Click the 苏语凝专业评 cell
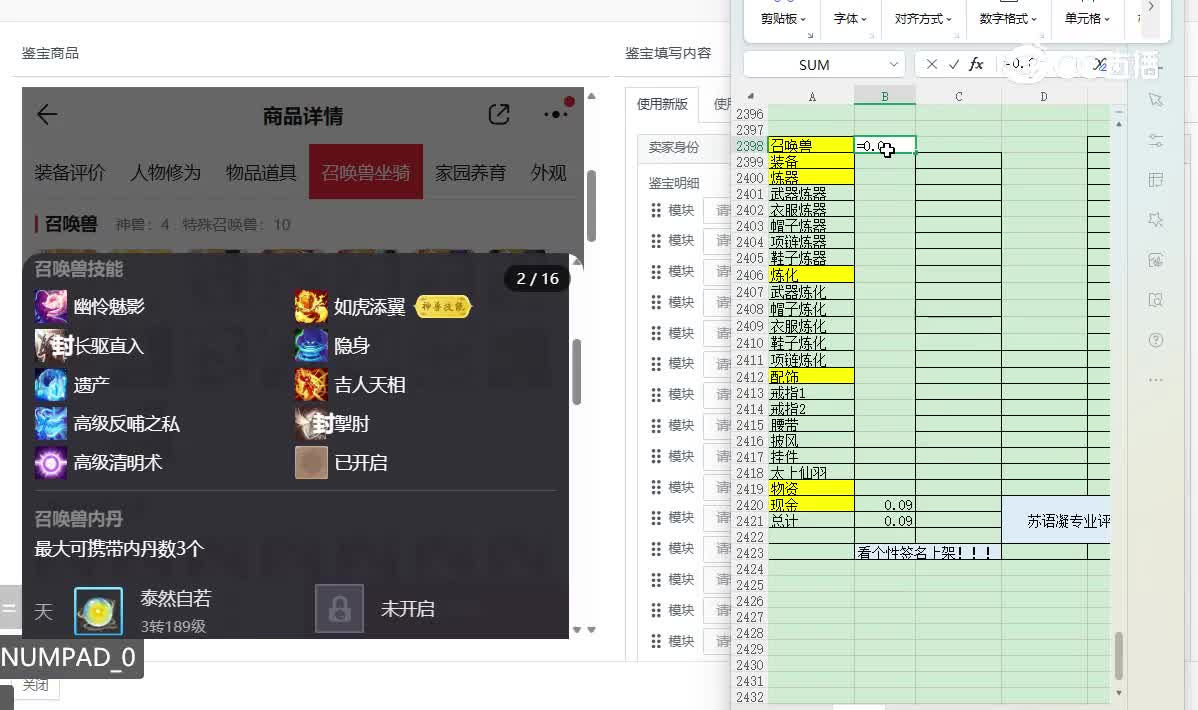 1056,520
